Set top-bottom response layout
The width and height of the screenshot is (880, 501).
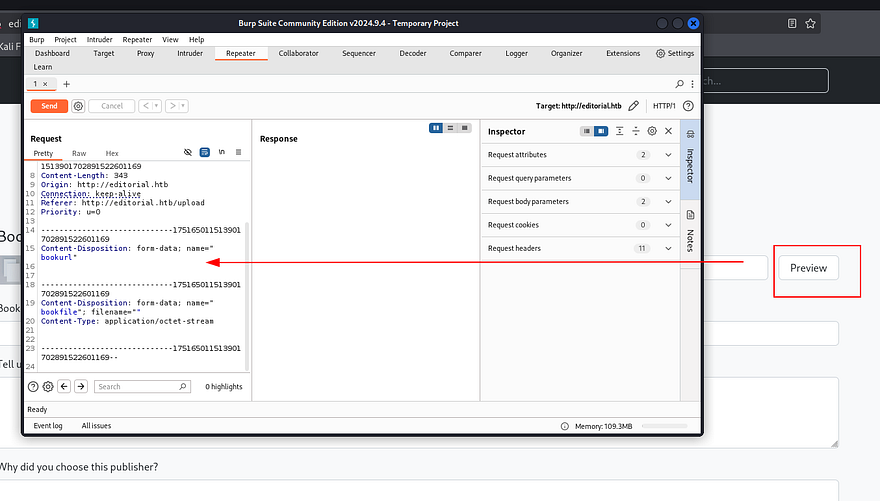pyautogui.click(x=450, y=128)
